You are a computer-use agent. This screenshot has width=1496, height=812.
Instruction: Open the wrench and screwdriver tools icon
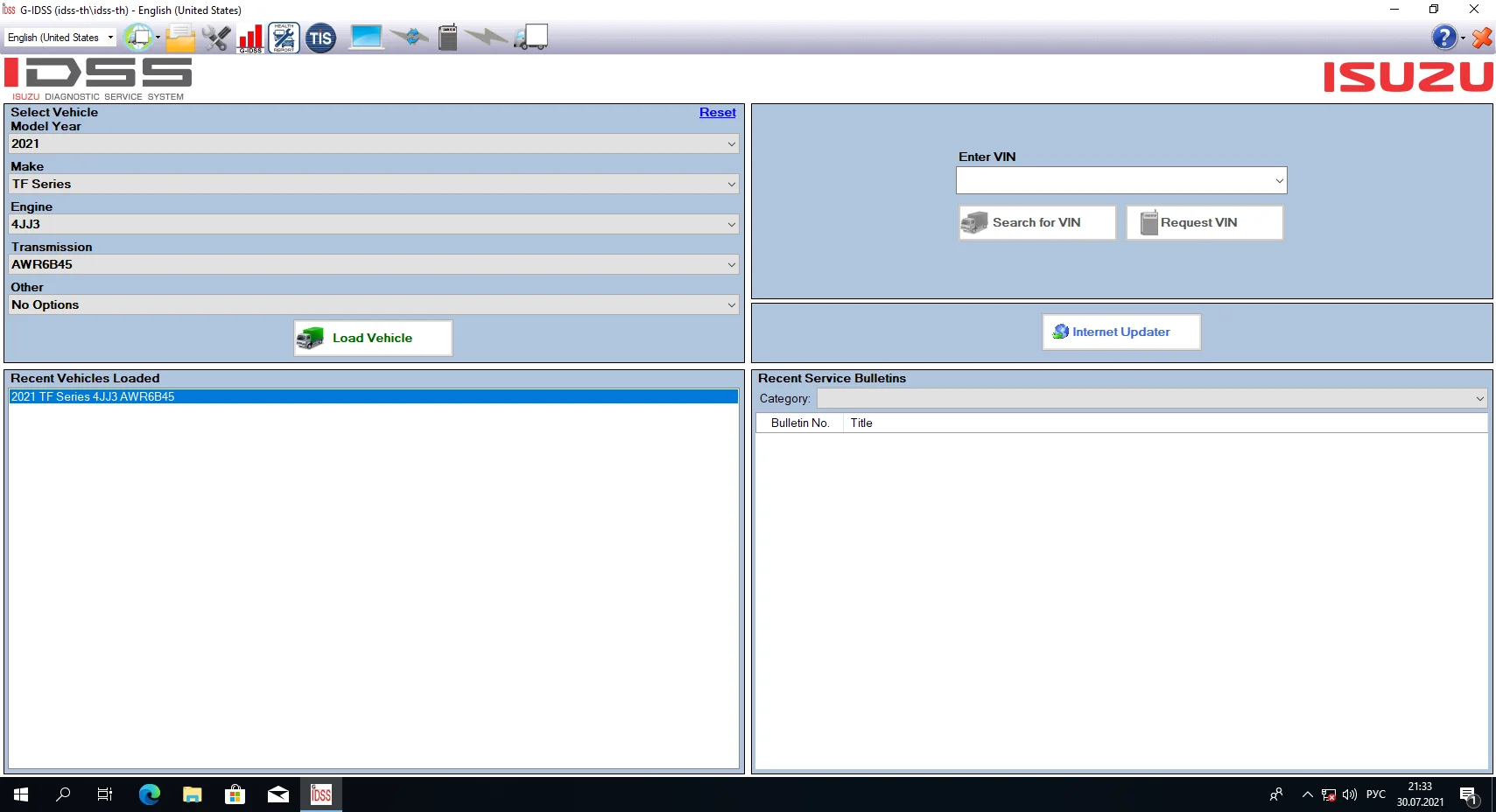point(215,38)
